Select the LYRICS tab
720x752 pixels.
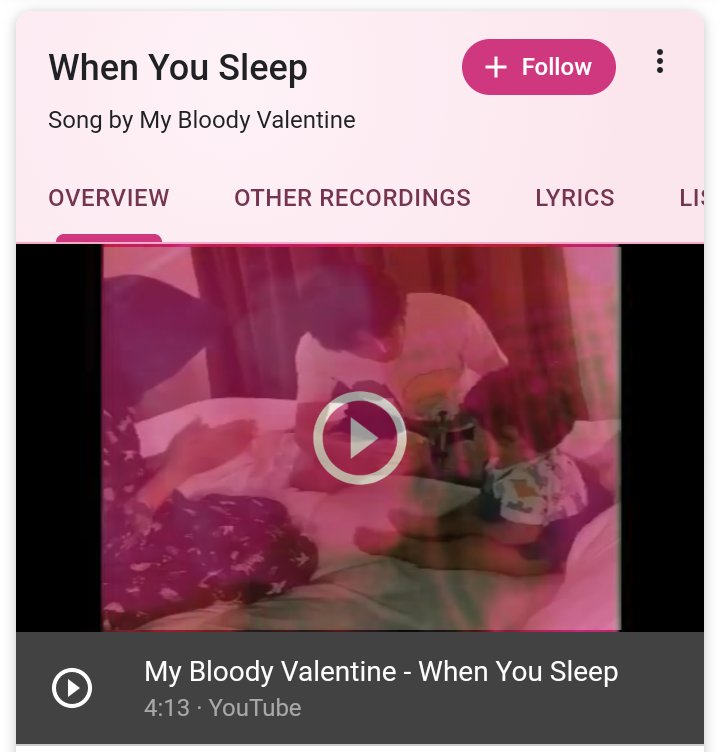point(575,198)
